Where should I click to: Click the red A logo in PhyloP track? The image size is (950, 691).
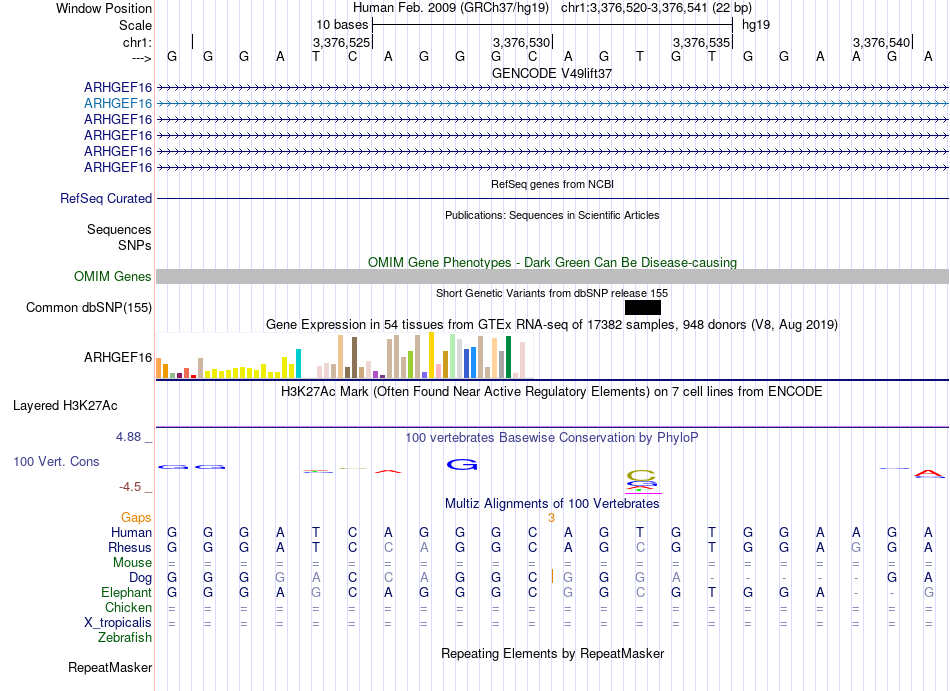pos(929,473)
